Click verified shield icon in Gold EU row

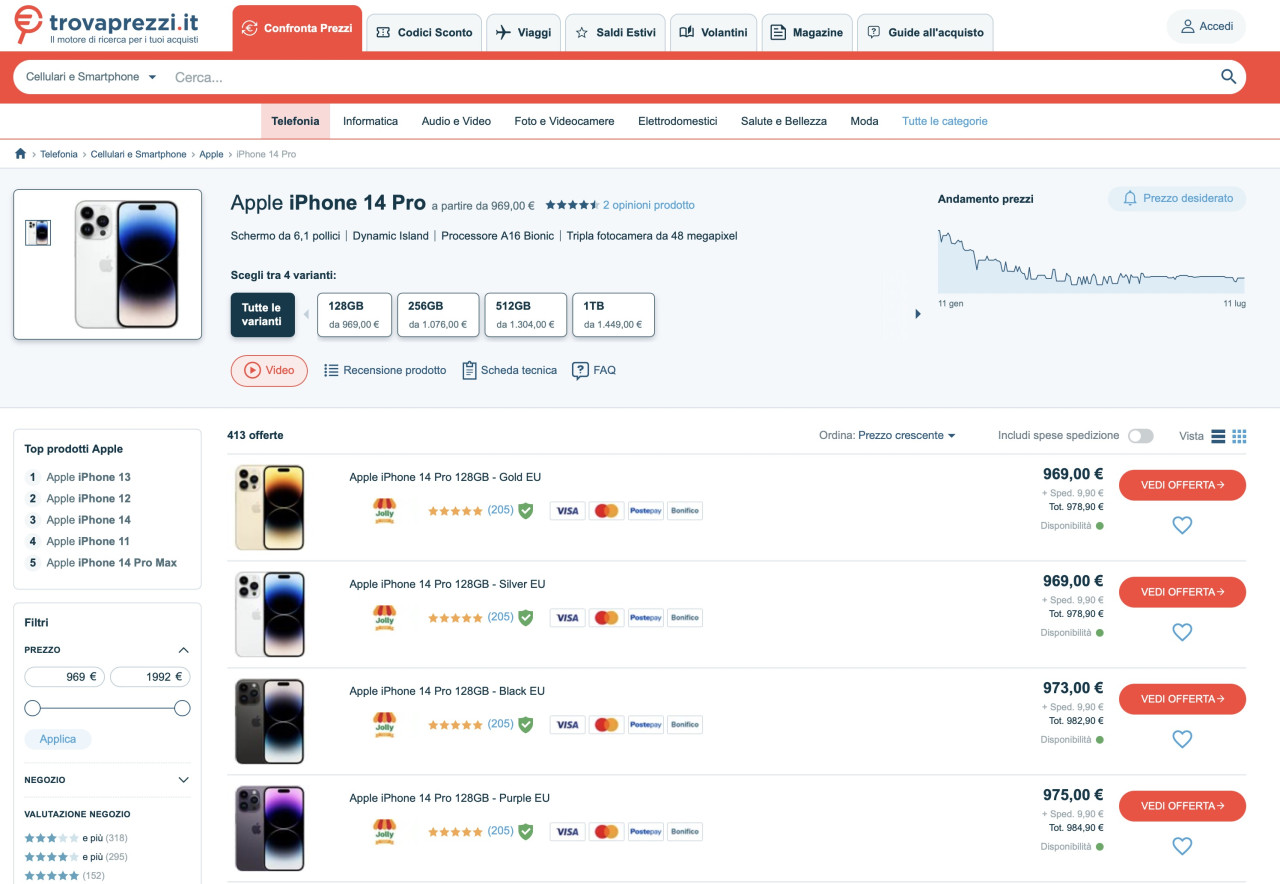[526, 510]
